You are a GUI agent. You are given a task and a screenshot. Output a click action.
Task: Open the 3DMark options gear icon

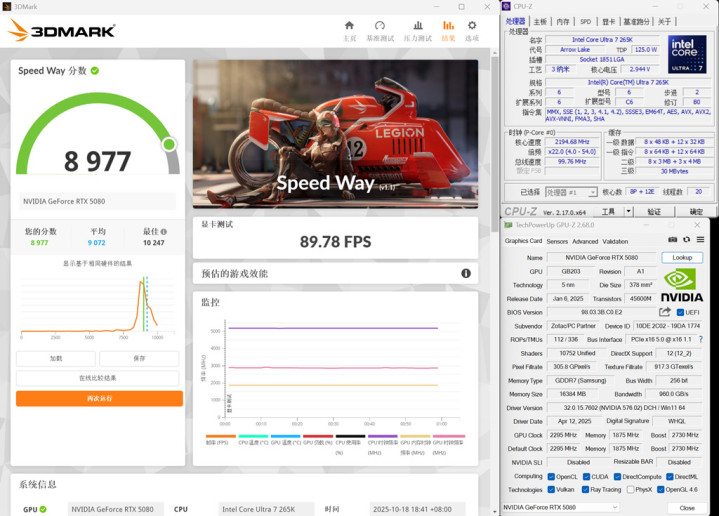tap(472, 30)
